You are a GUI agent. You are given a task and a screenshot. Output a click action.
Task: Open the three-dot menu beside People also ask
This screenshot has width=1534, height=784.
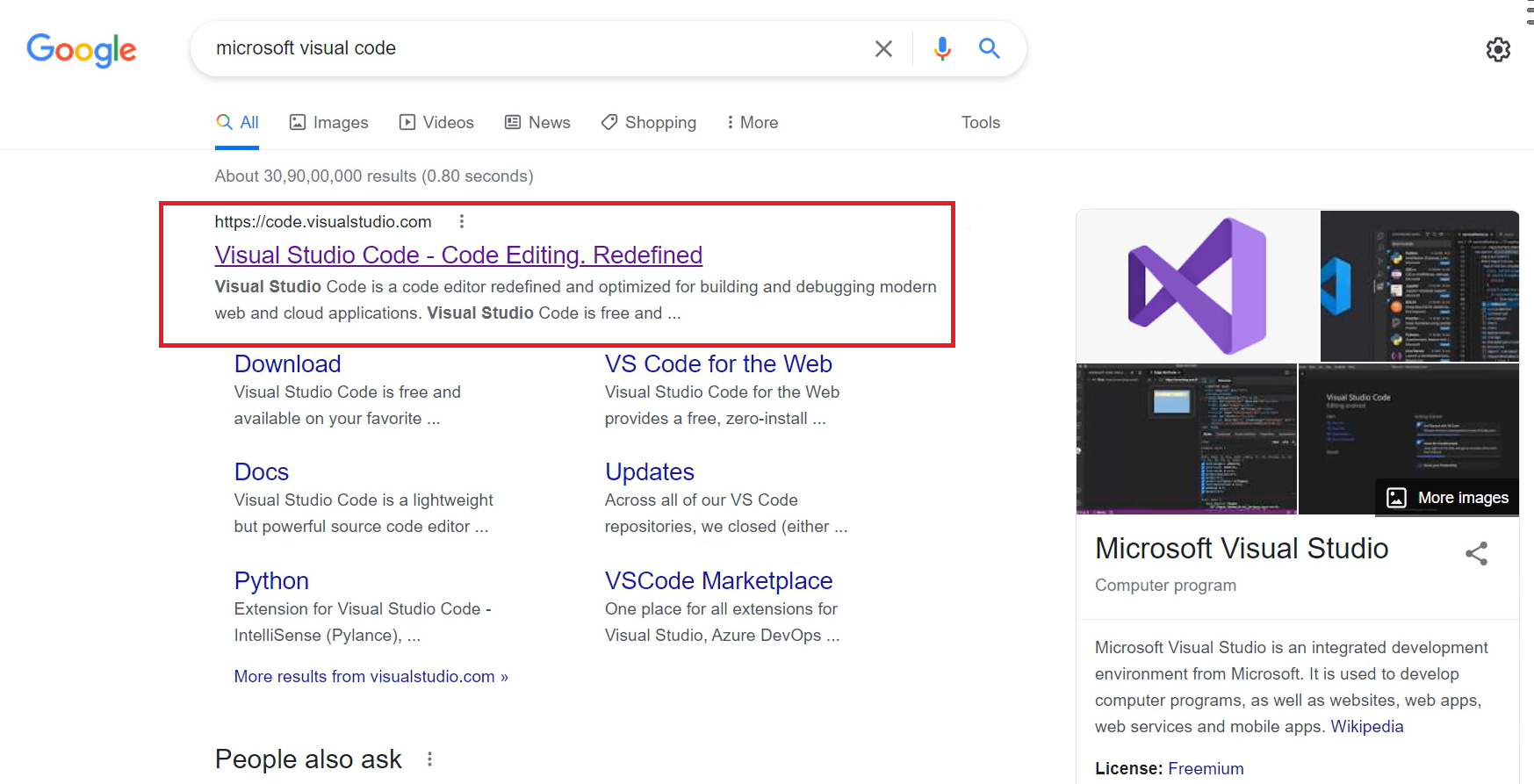[429, 759]
